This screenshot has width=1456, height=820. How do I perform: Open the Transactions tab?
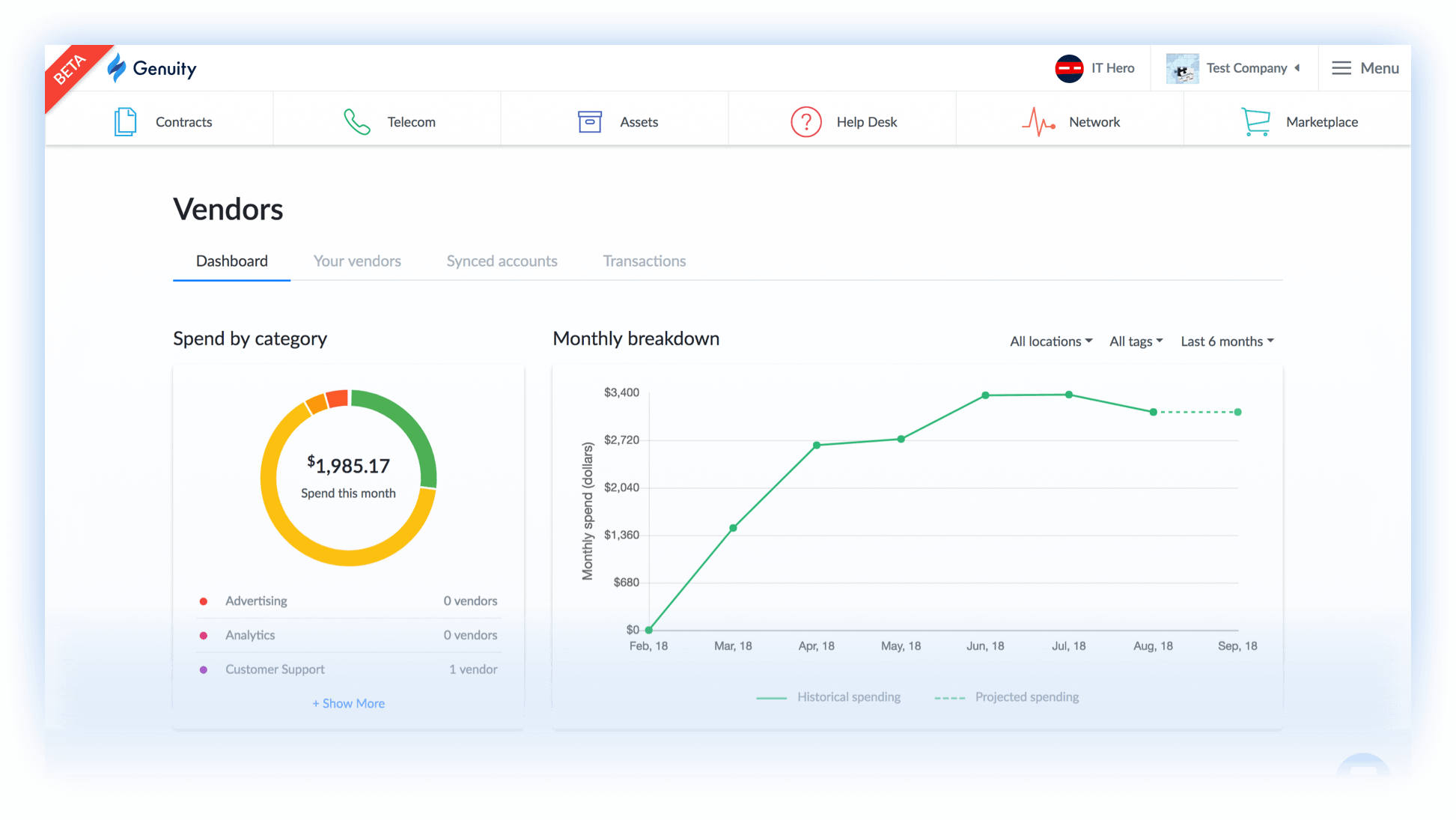point(644,261)
